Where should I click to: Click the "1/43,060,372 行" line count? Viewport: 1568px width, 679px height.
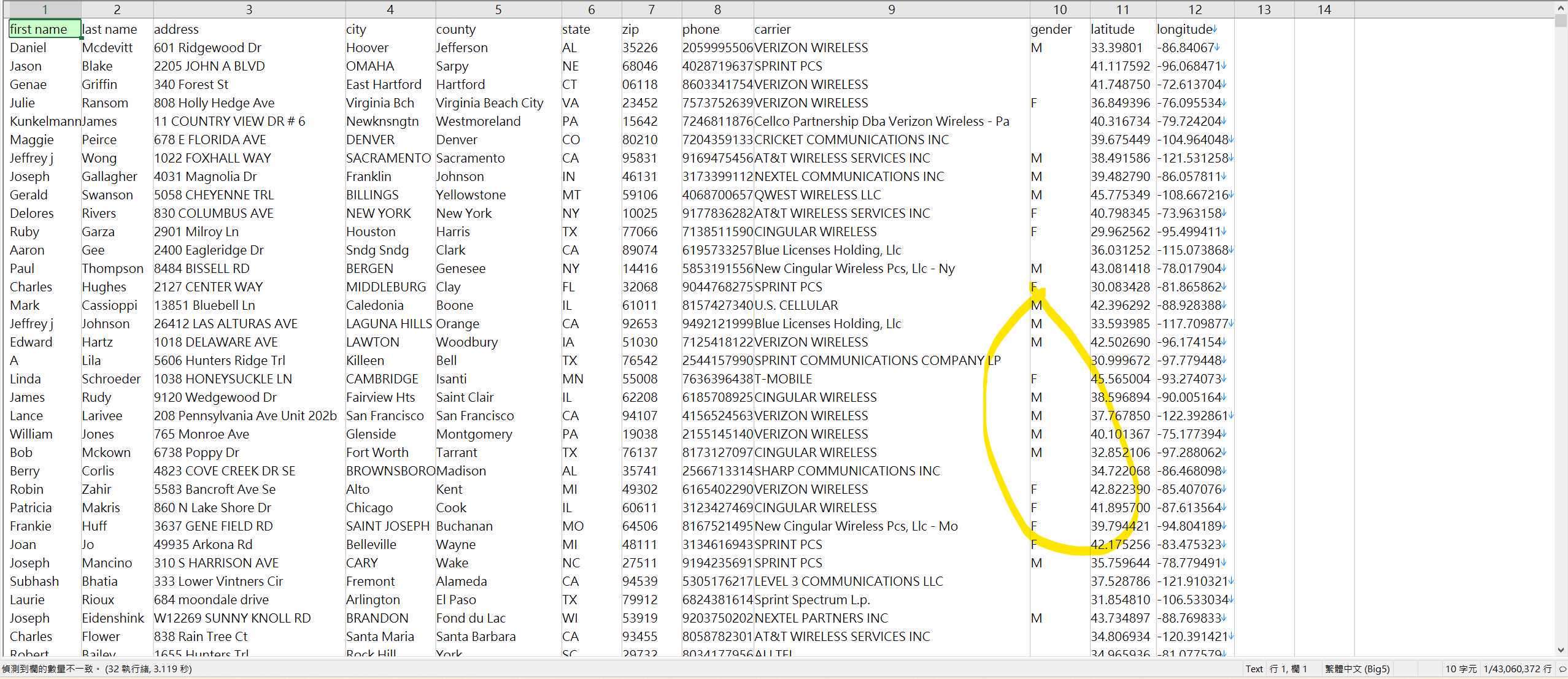(1518, 669)
